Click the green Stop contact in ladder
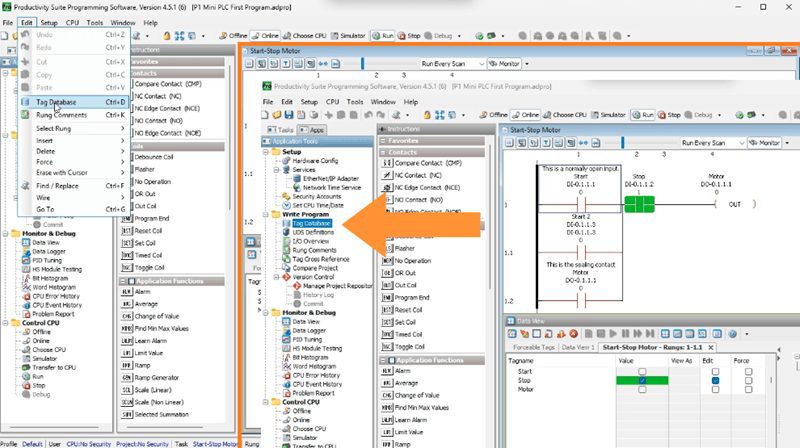The height and width of the screenshot is (448, 800). [639, 204]
